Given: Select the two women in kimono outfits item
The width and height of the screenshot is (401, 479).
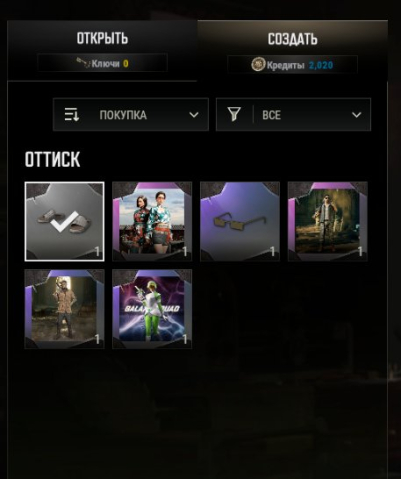Looking at the screenshot, I should pyautogui.click(x=152, y=221).
